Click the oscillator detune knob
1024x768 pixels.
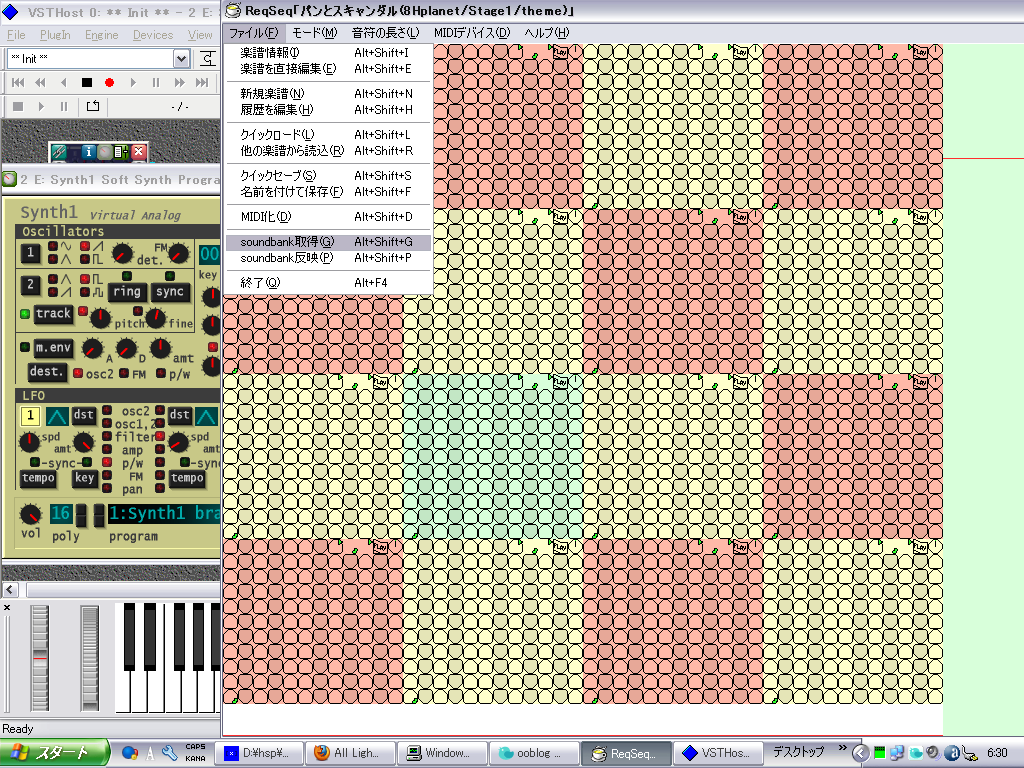click(x=121, y=253)
